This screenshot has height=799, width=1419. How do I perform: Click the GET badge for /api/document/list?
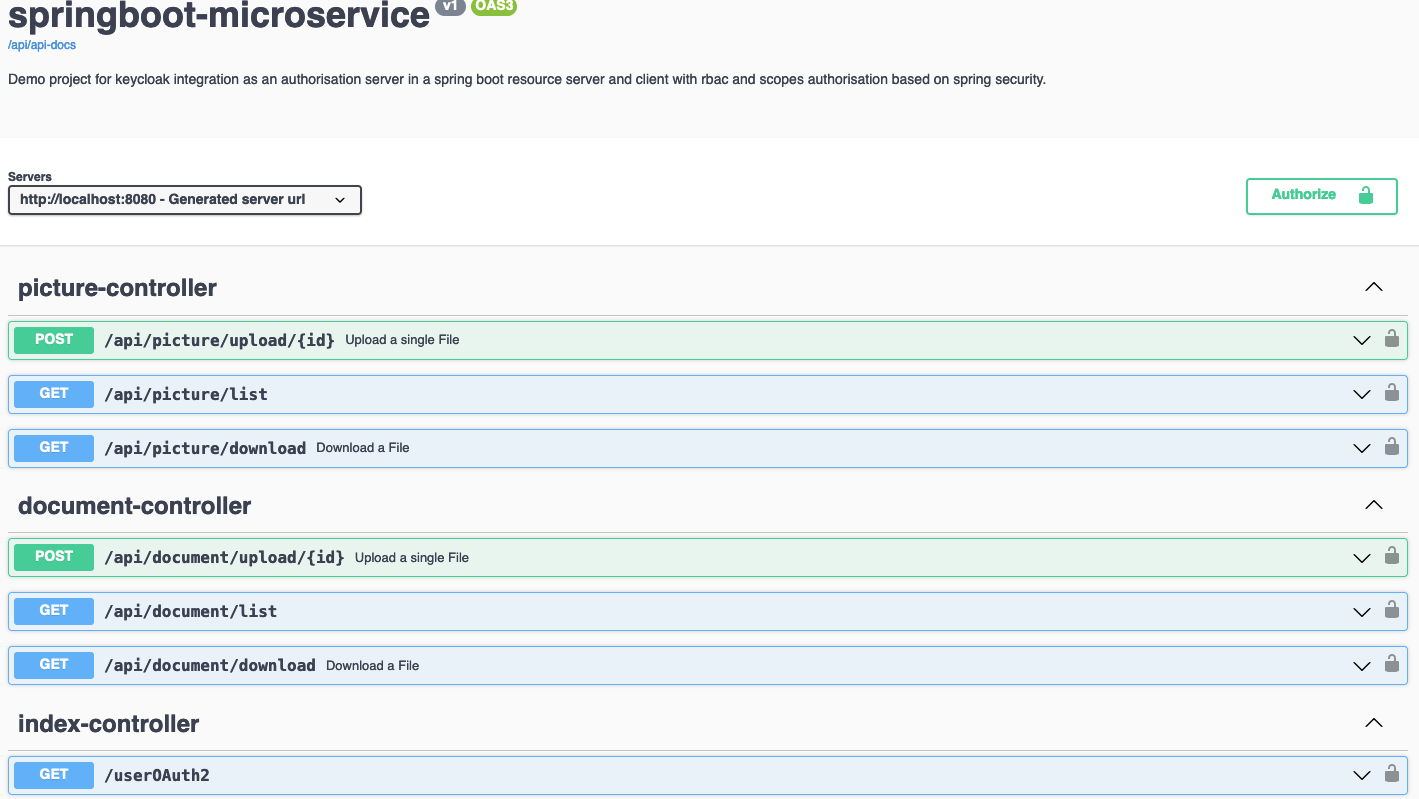[x=54, y=611]
